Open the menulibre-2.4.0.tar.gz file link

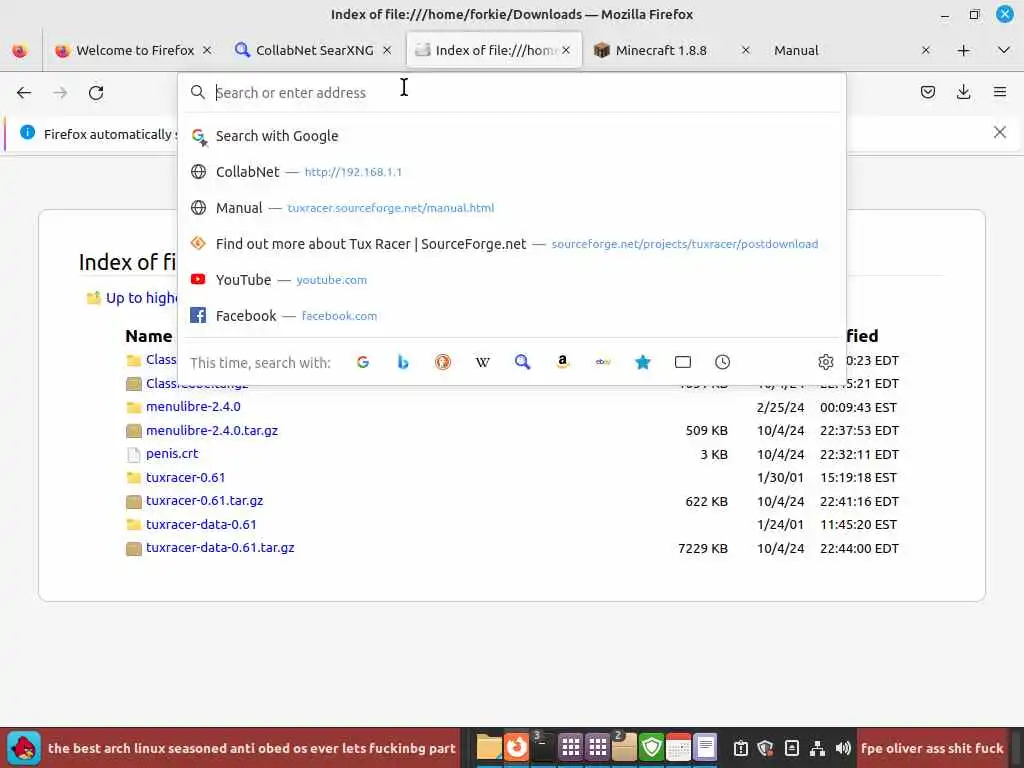(x=212, y=430)
